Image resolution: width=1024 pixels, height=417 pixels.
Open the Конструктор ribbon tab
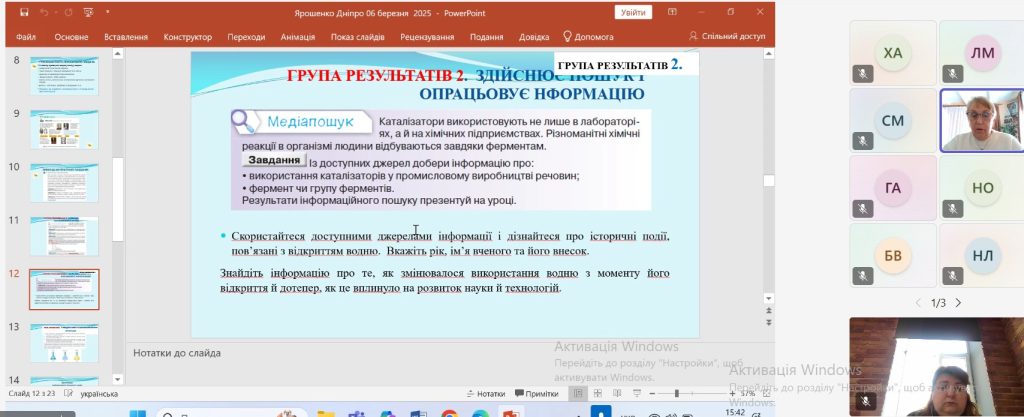[187, 37]
